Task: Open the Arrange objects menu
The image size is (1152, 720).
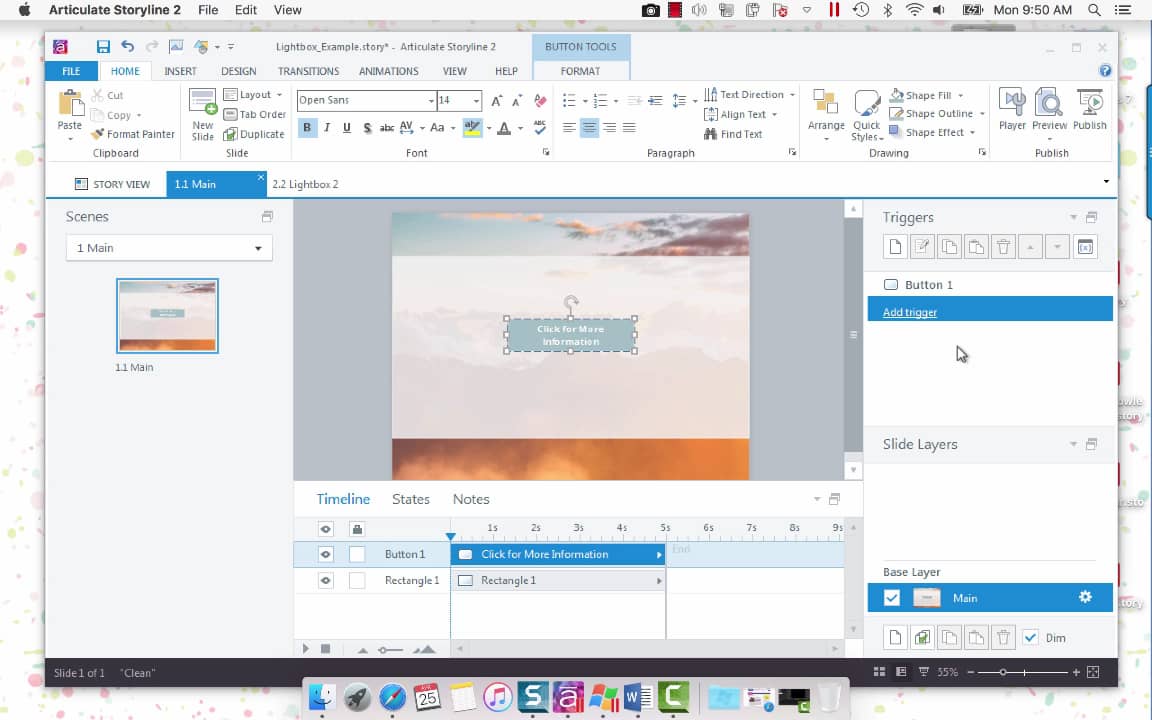Action: click(x=826, y=115)
